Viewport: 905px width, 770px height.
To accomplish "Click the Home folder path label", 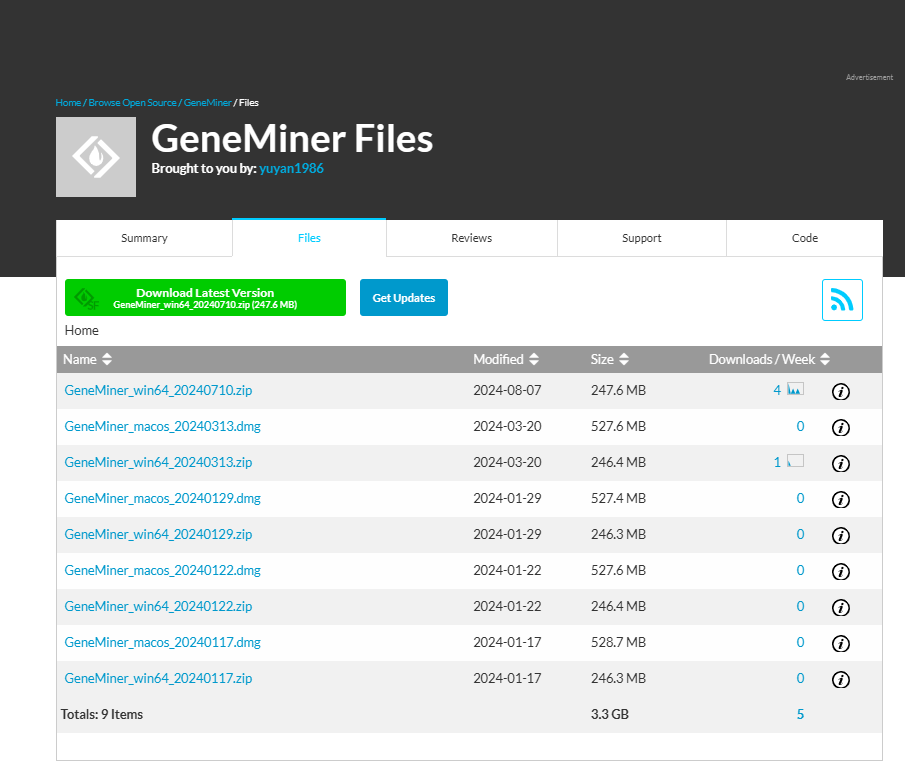I will (81, 331).
